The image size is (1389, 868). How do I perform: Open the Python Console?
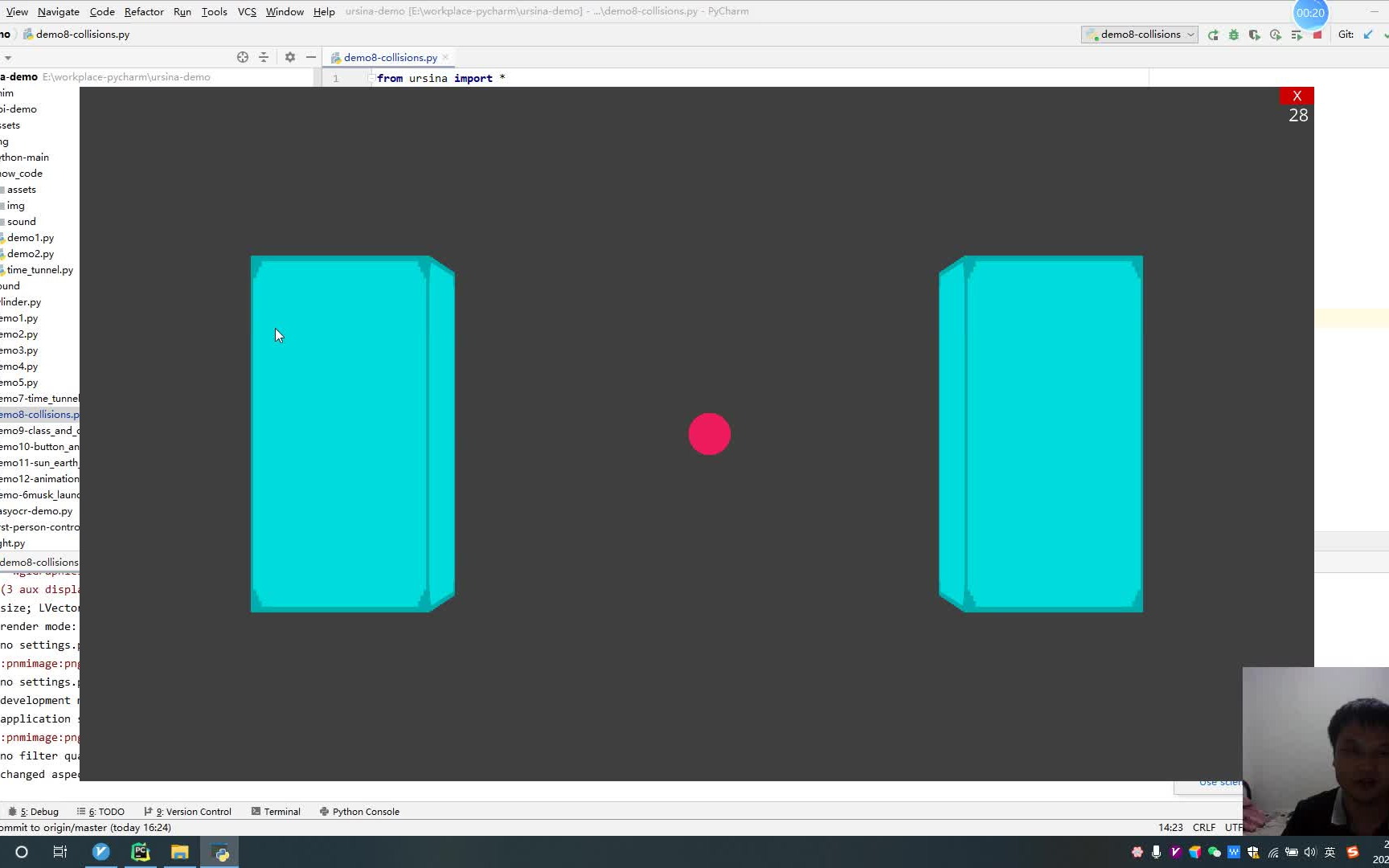pyautogui.click(x=363, y=811)
